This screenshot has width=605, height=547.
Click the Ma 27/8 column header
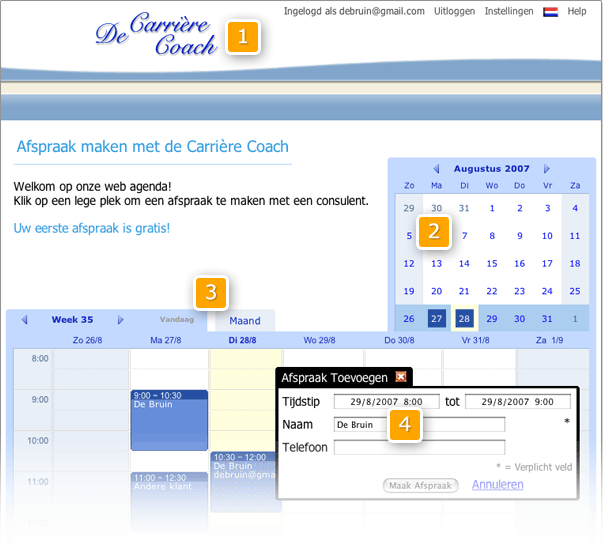[166, 340]
